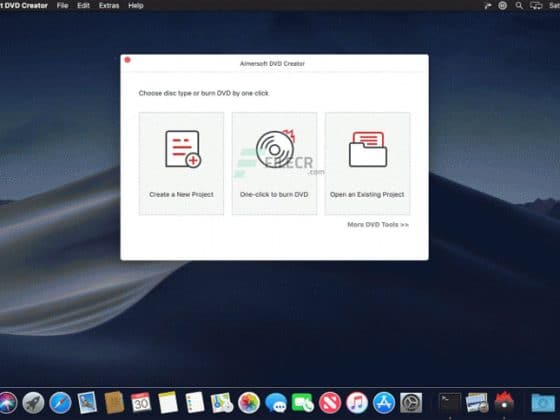Open Reminders list icon in Dock
This screenshot has width=560, height=420.
(195, 402)
